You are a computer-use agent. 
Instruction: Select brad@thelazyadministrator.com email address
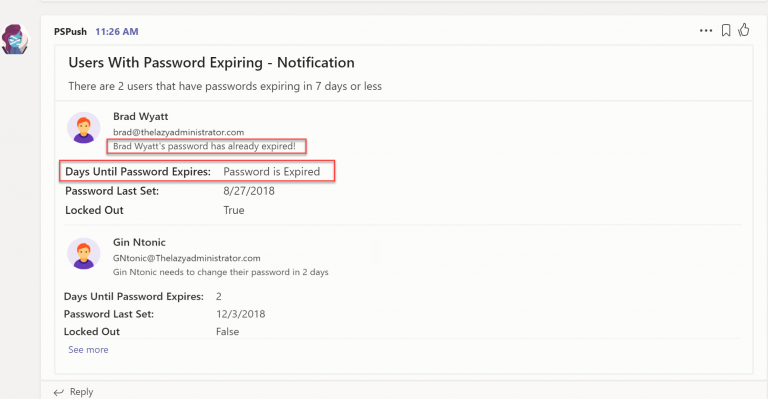[x=178, y=132]
